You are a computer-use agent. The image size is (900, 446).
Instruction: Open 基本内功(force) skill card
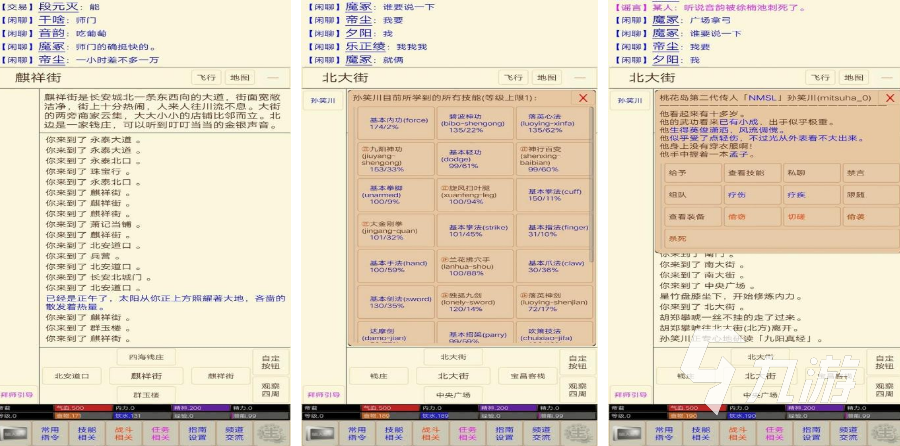395,123
